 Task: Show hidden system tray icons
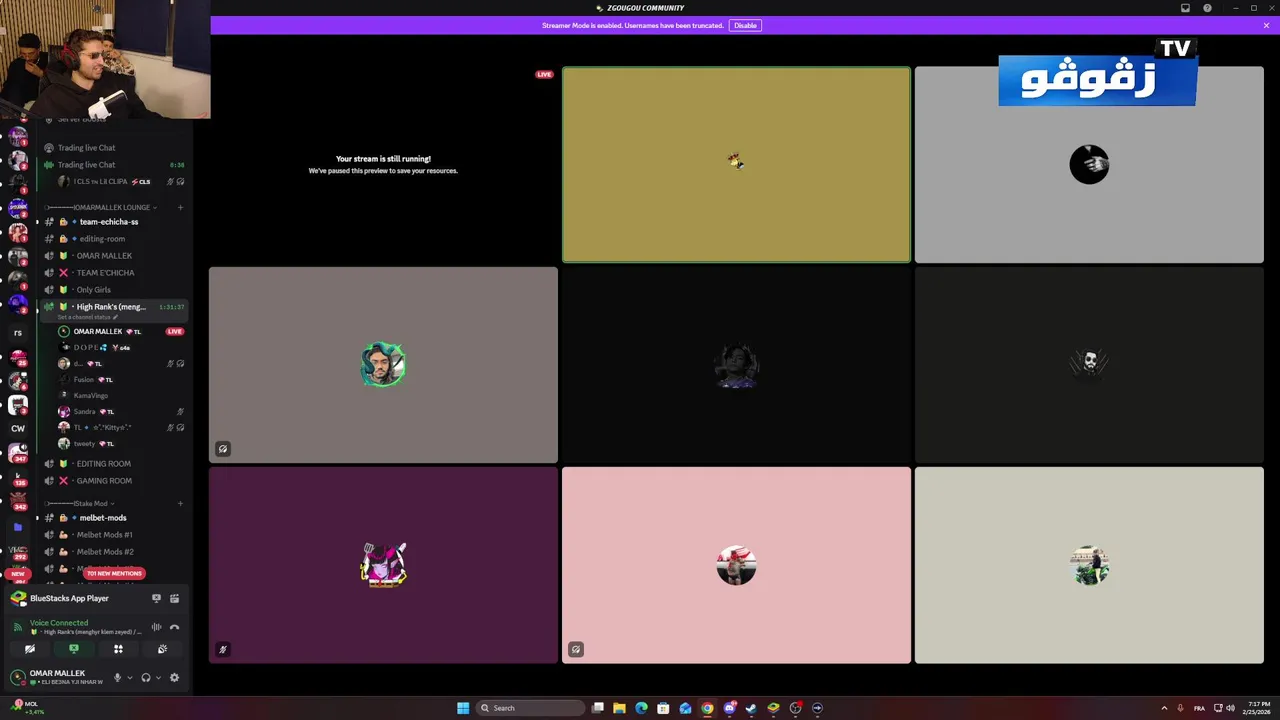(x=1164, y=708)
